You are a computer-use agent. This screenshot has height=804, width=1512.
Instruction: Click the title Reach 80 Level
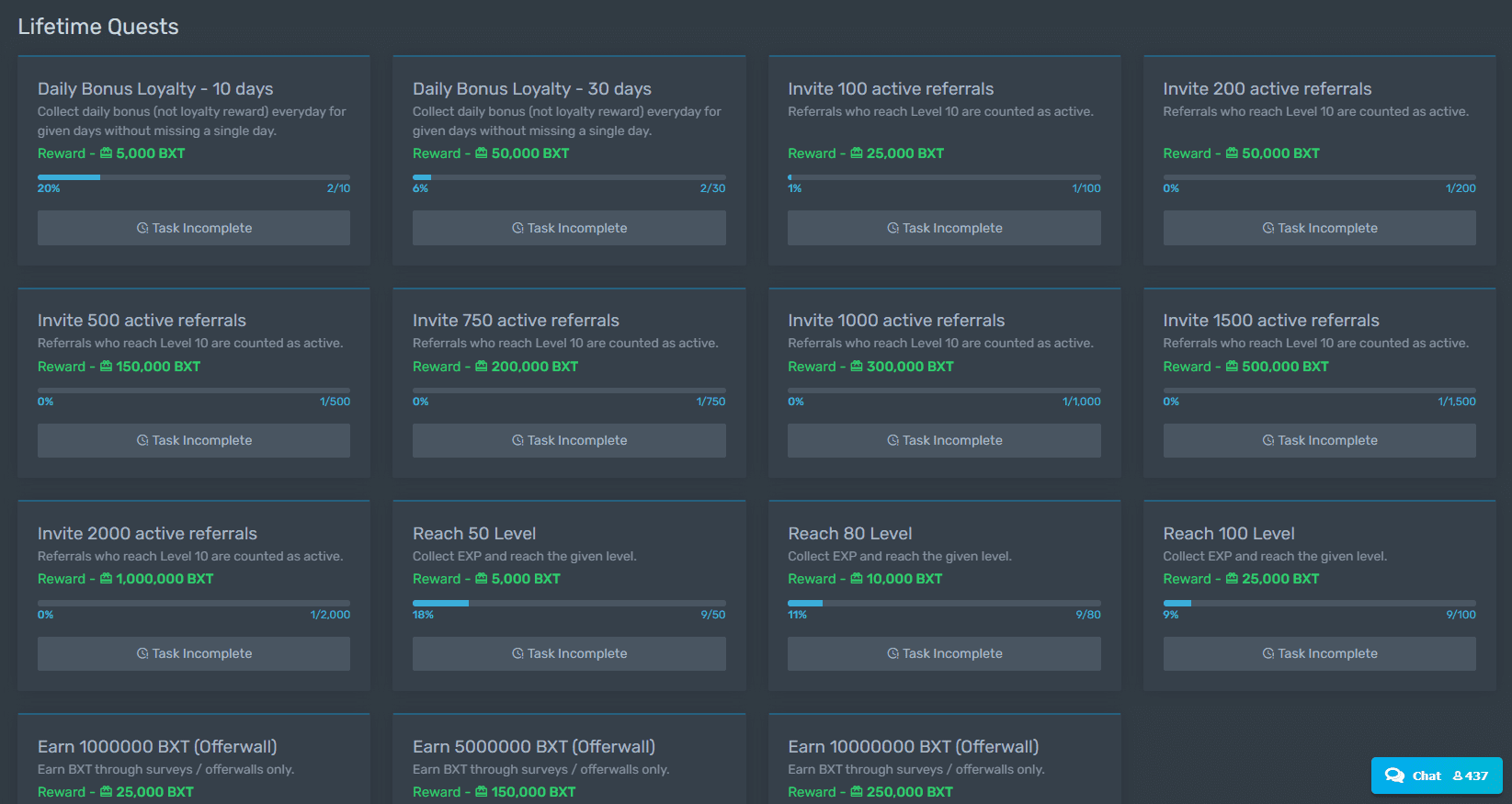850,534
